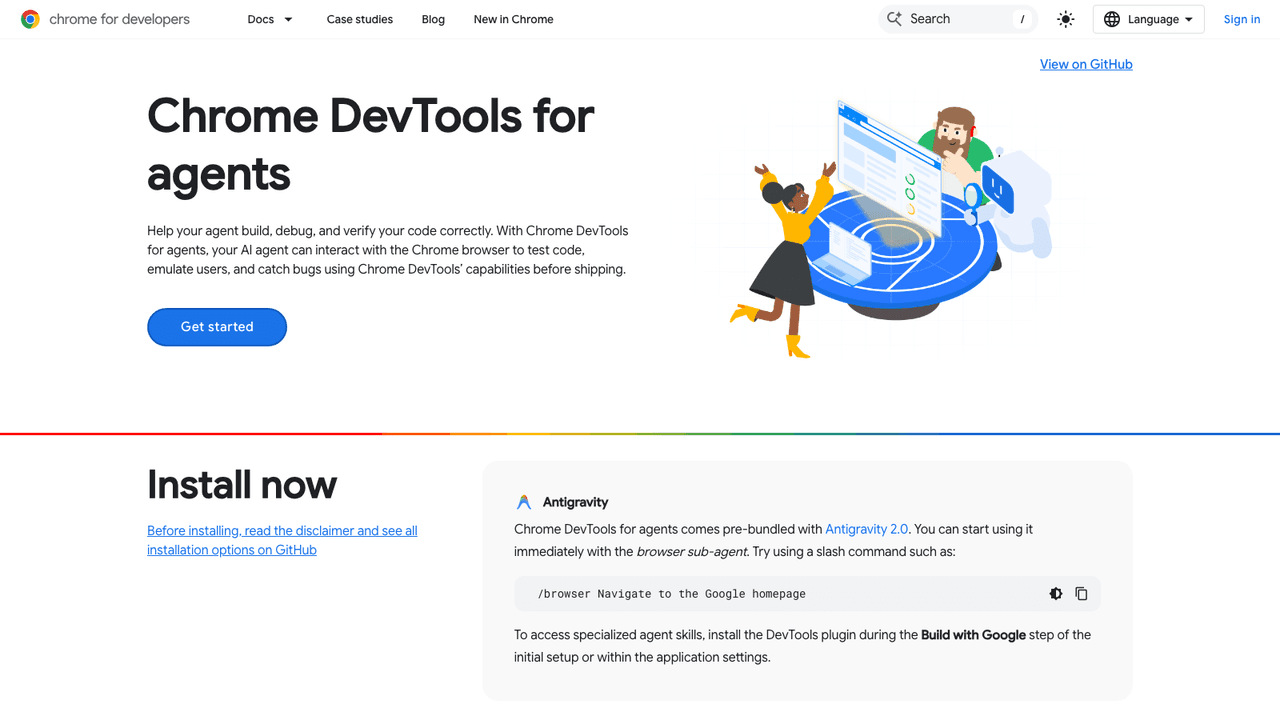Click the 'Chrome DevTools for agents' heading
Image resolution: width=1280 pixels, height=720 pixels.
click(371, 144)
